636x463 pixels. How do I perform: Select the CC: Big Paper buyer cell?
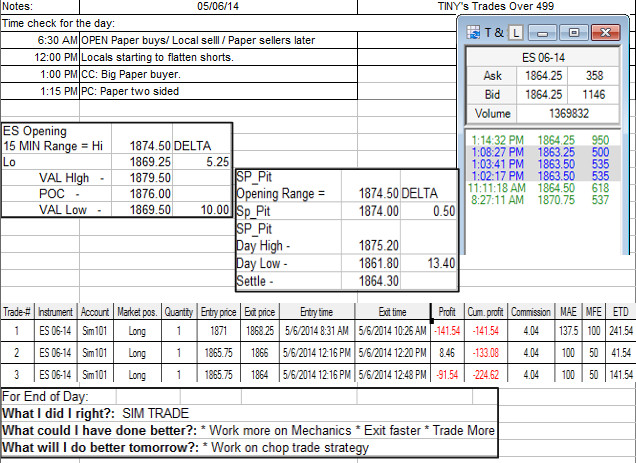[219, 74]
